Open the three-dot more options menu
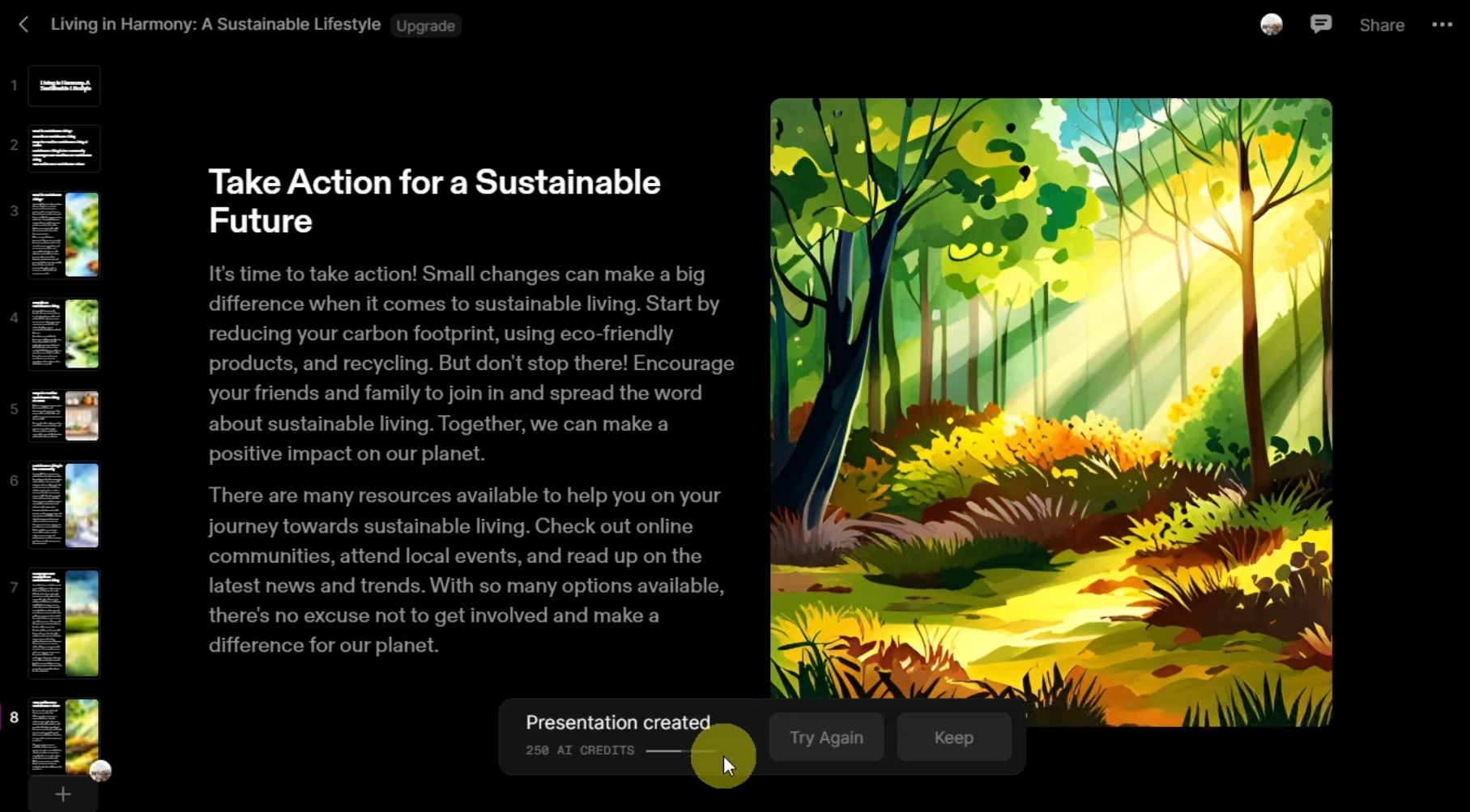Screen dimensions: 1470x812 pos(1442,25)
